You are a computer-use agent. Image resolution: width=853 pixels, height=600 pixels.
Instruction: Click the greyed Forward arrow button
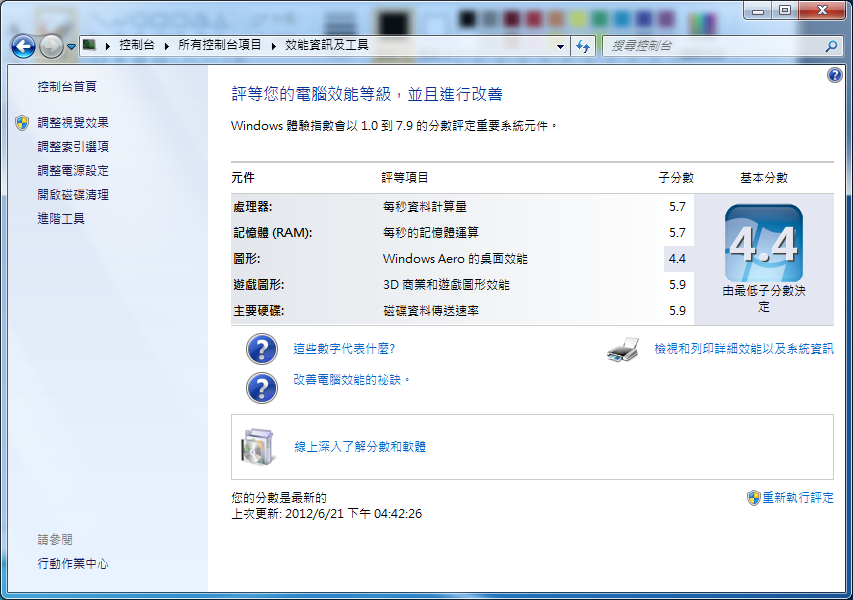pos(51,46)
